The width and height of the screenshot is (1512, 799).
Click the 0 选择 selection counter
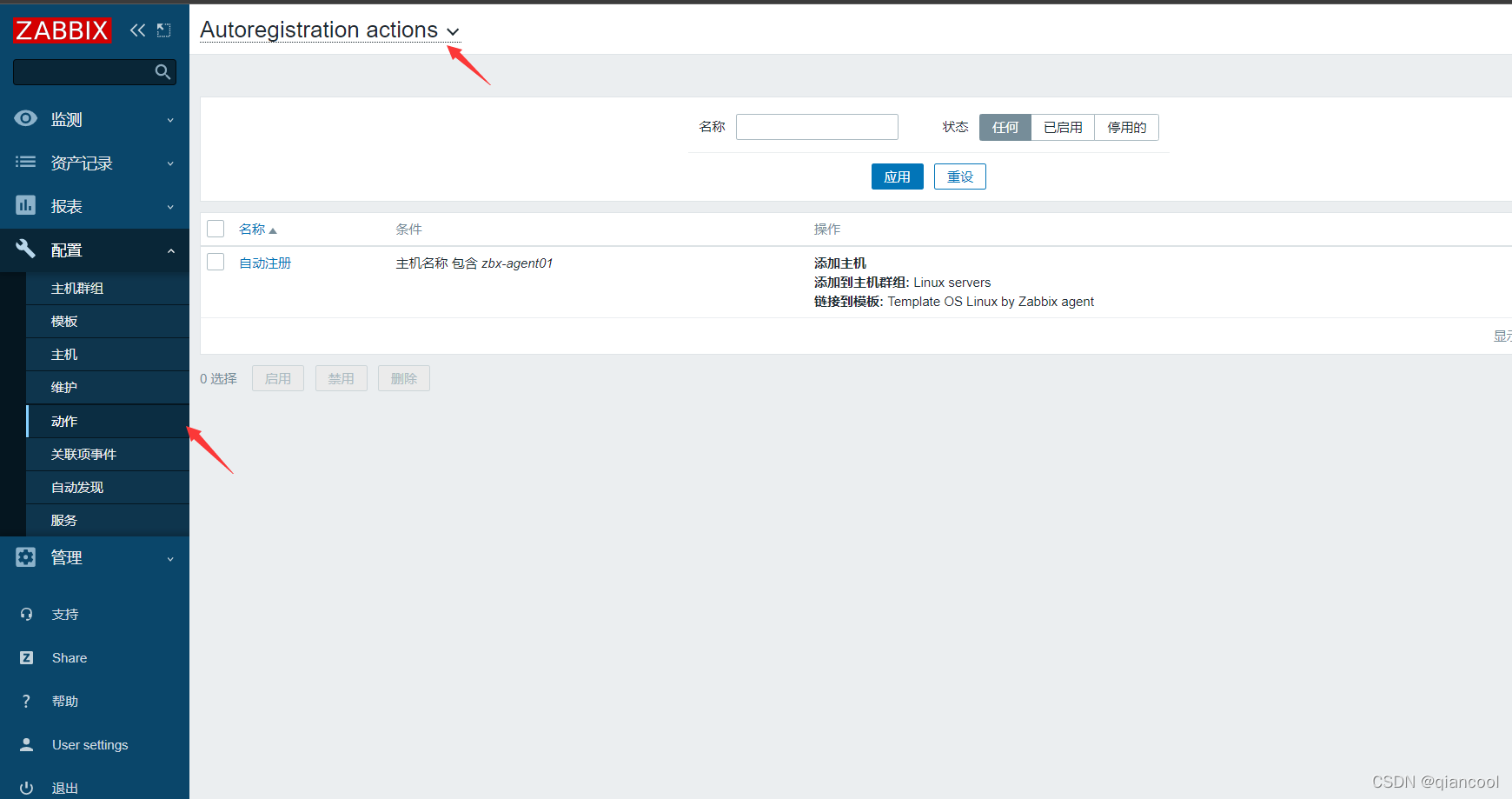tap(218, 379)
